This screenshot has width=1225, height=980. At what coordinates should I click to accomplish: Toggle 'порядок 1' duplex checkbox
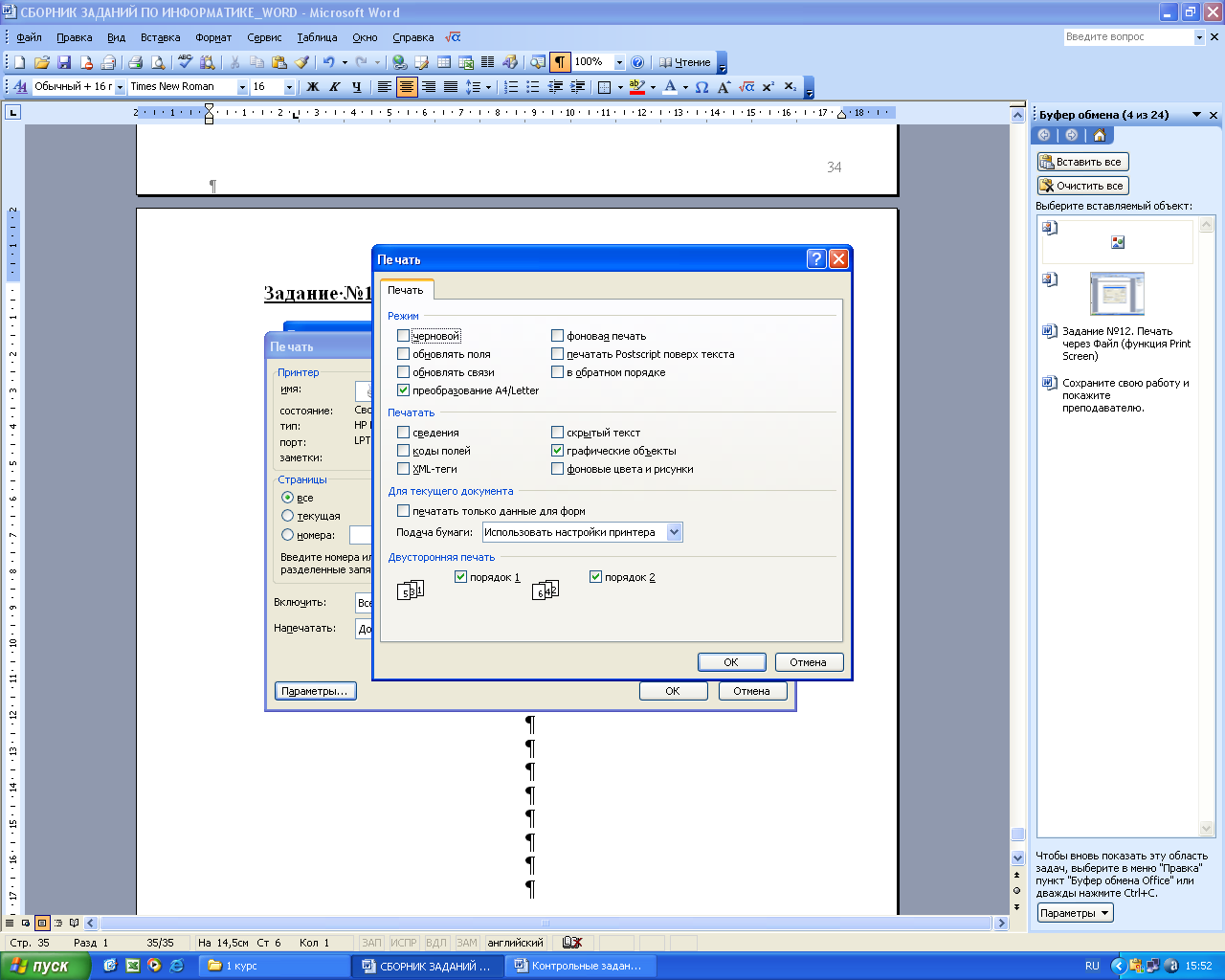point(460,577)
